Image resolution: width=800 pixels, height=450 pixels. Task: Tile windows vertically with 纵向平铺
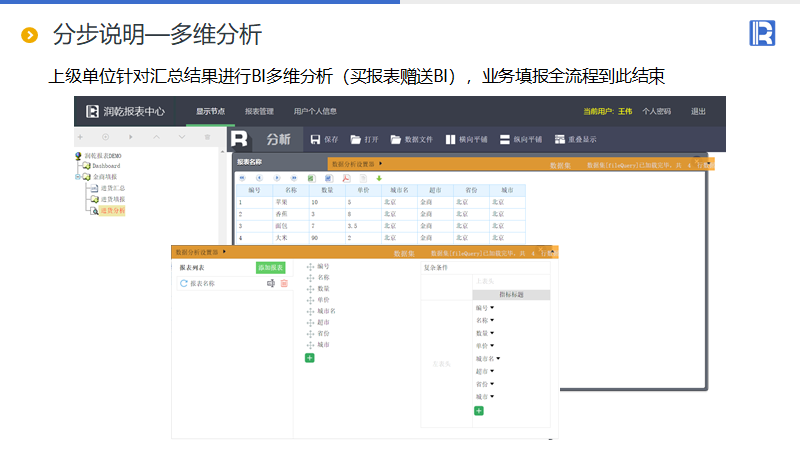point(521,139)
